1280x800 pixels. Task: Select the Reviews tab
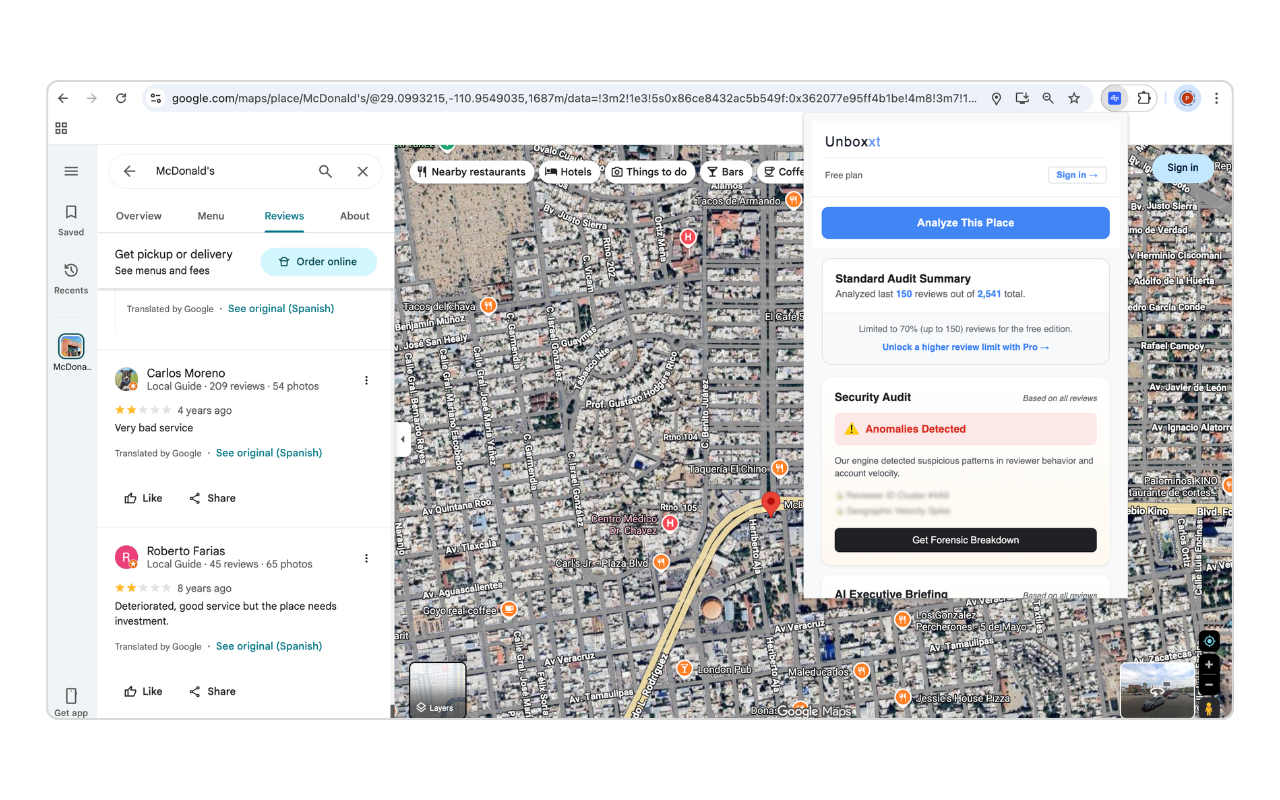point(284,216)
